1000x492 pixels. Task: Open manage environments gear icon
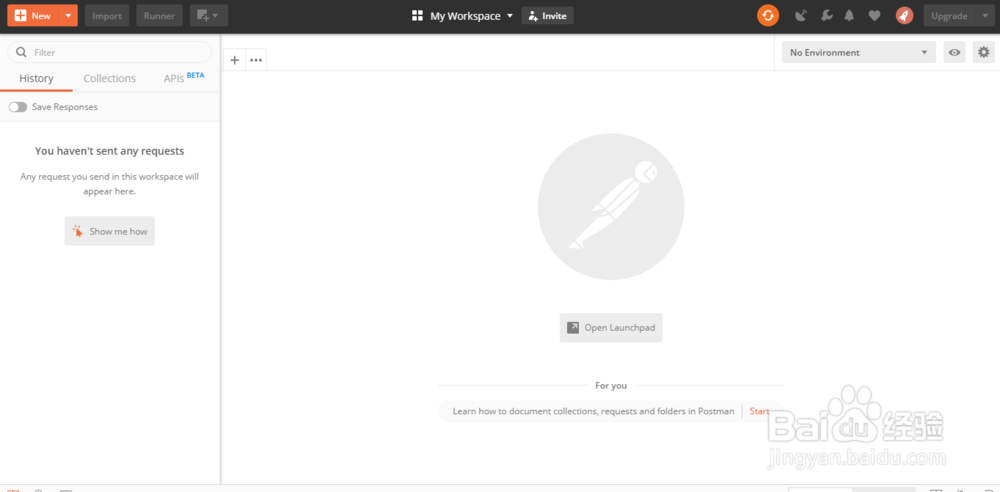coord(984,52)
